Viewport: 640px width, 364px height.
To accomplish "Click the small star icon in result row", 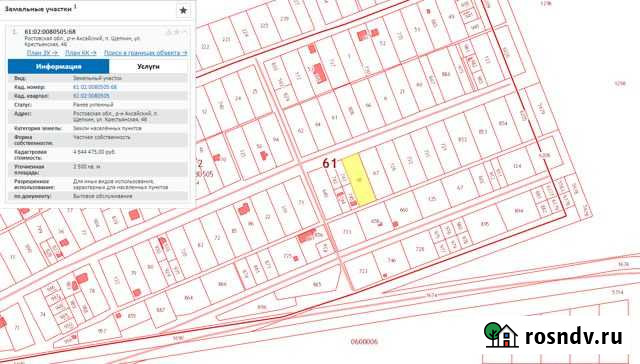I will click(177, 32).
